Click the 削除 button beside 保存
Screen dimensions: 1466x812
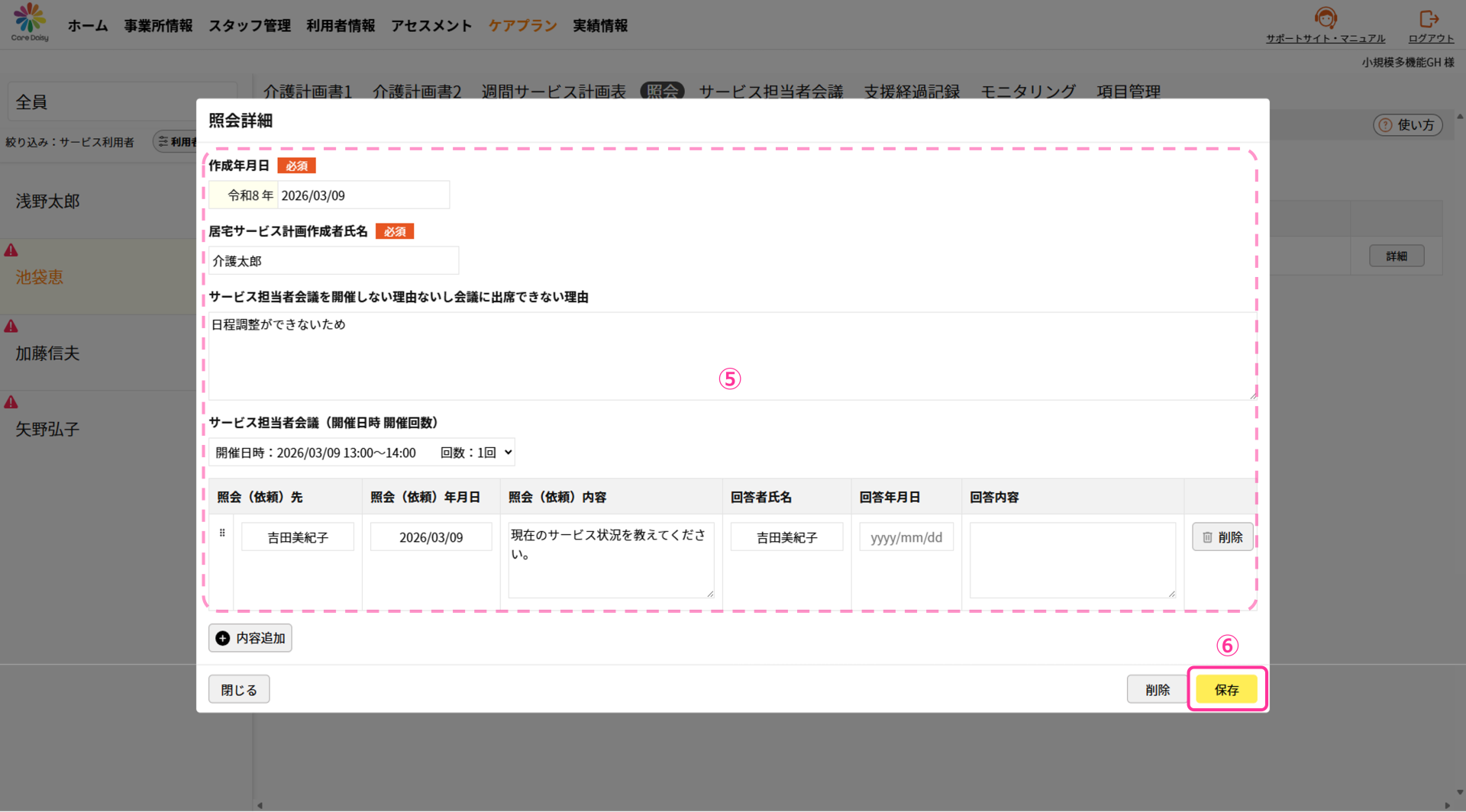coord(1157,690)
